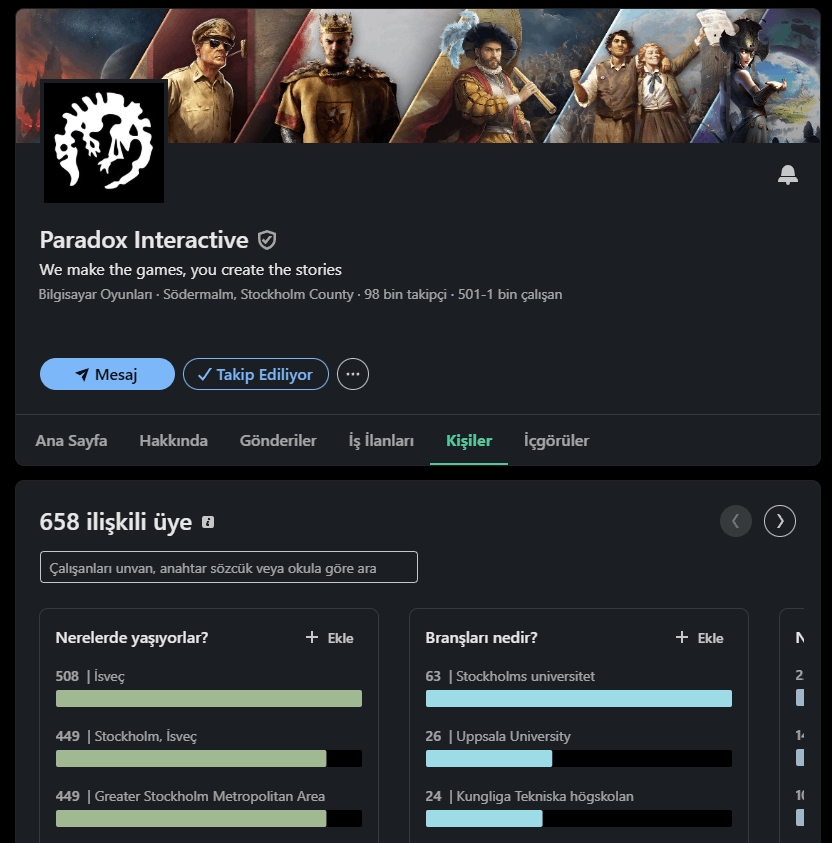Screen dimensions: 832x843
Task: Click the info icon beside 658 ilişkili üye
Action: click(x=208, y=522)
